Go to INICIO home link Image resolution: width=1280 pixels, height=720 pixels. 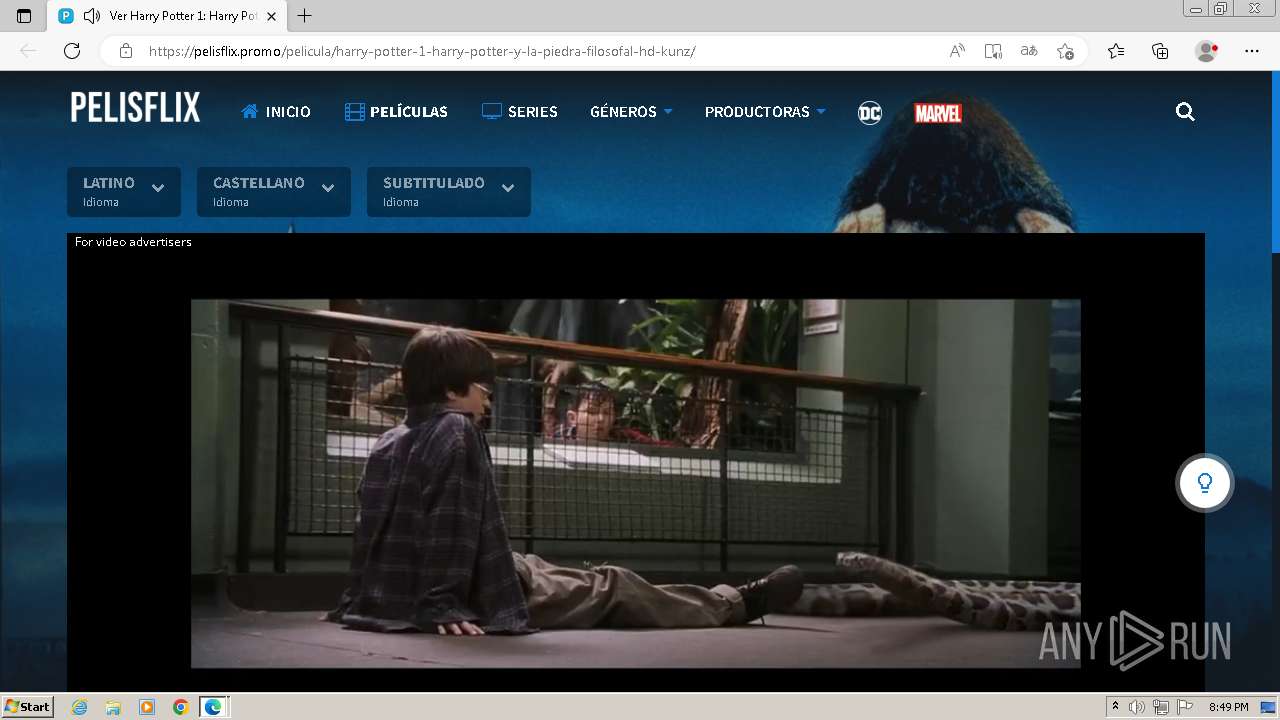[x=276, y=112]
